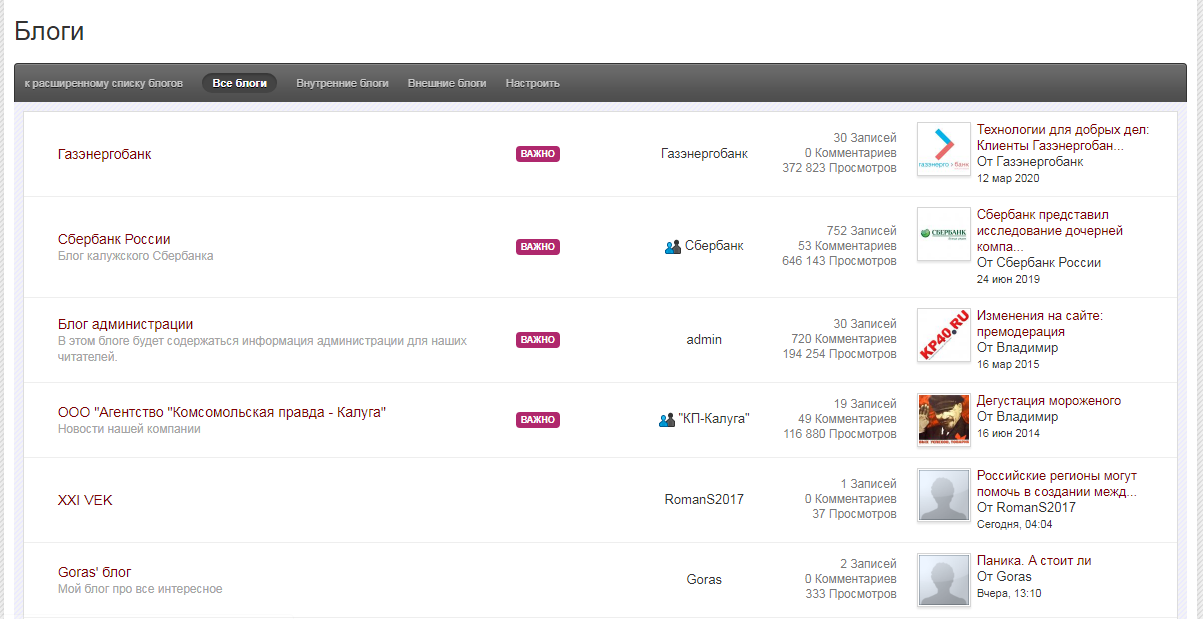Click the 720 Комментариев text

pyautogui.click(x=844, y=339)
